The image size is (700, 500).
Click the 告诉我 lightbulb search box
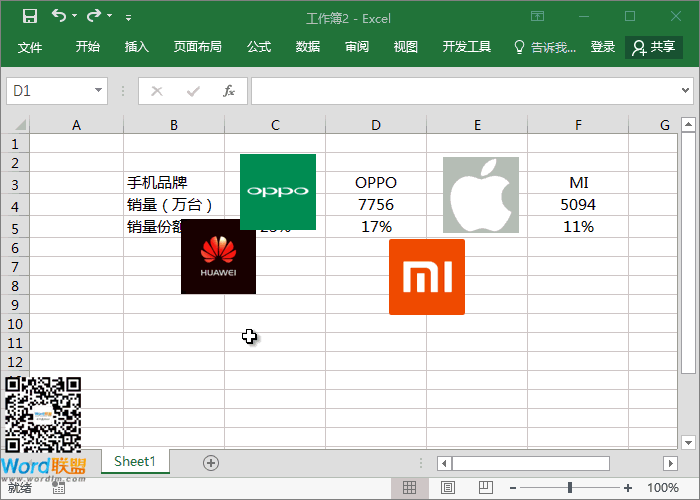click(545, 47)
